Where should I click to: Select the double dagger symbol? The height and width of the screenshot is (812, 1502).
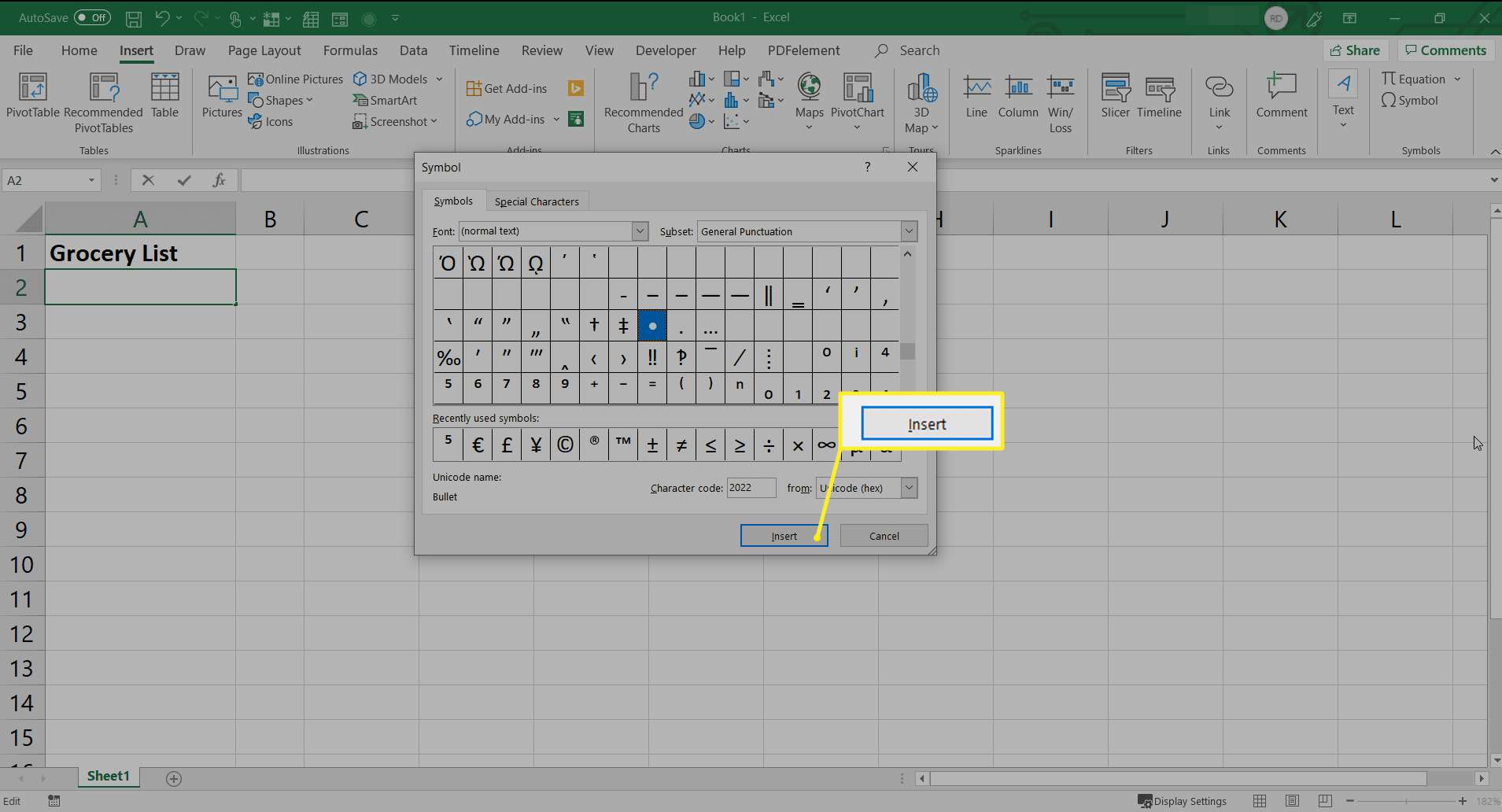click(623, 325)
